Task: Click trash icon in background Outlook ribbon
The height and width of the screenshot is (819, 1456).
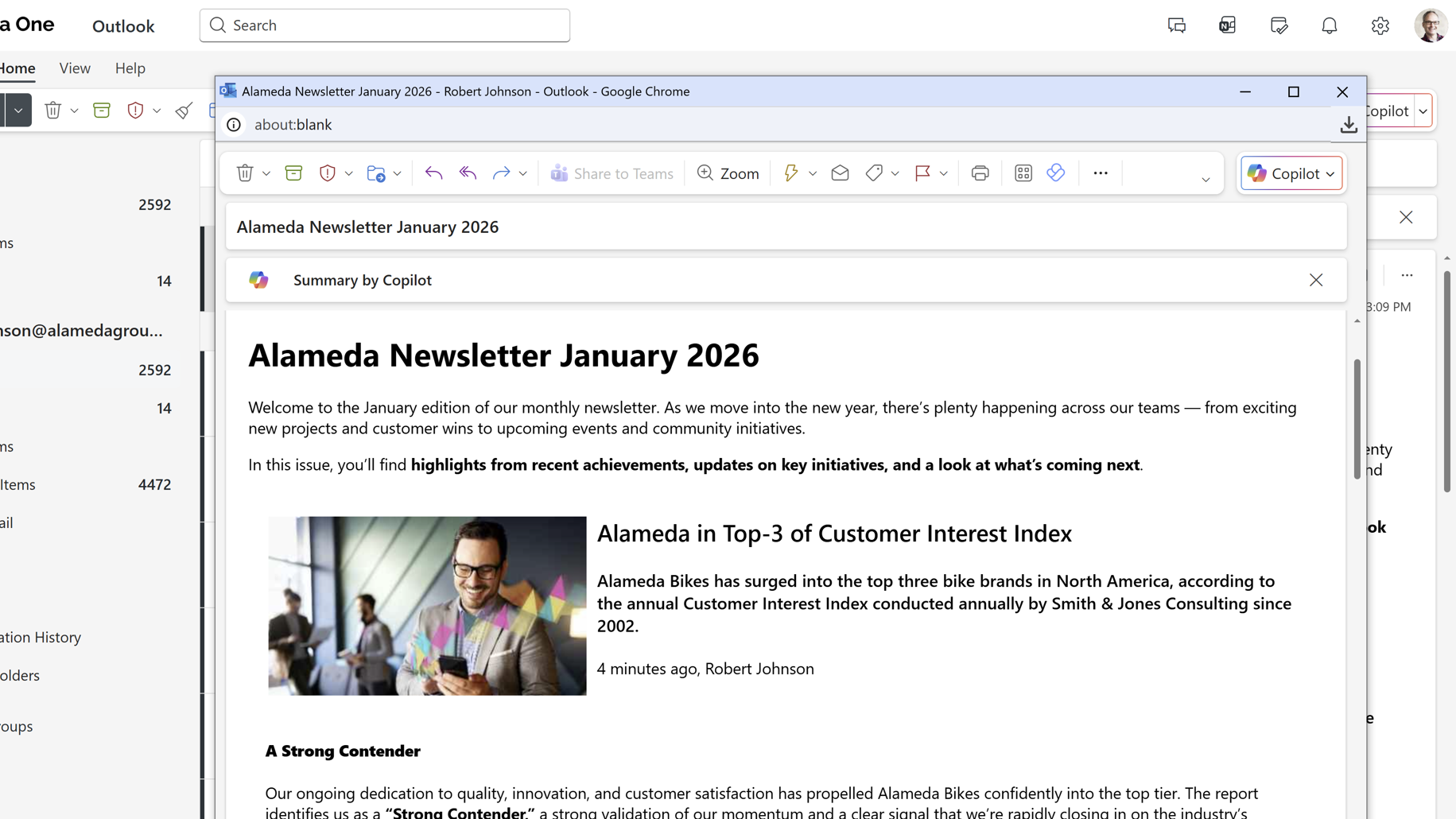Action: click(x=52, y=110)
